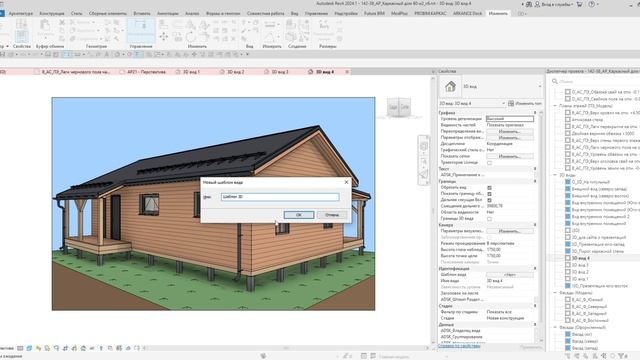
Task: Click Отмена in the new view template dialog
Action: coord(332,215)
